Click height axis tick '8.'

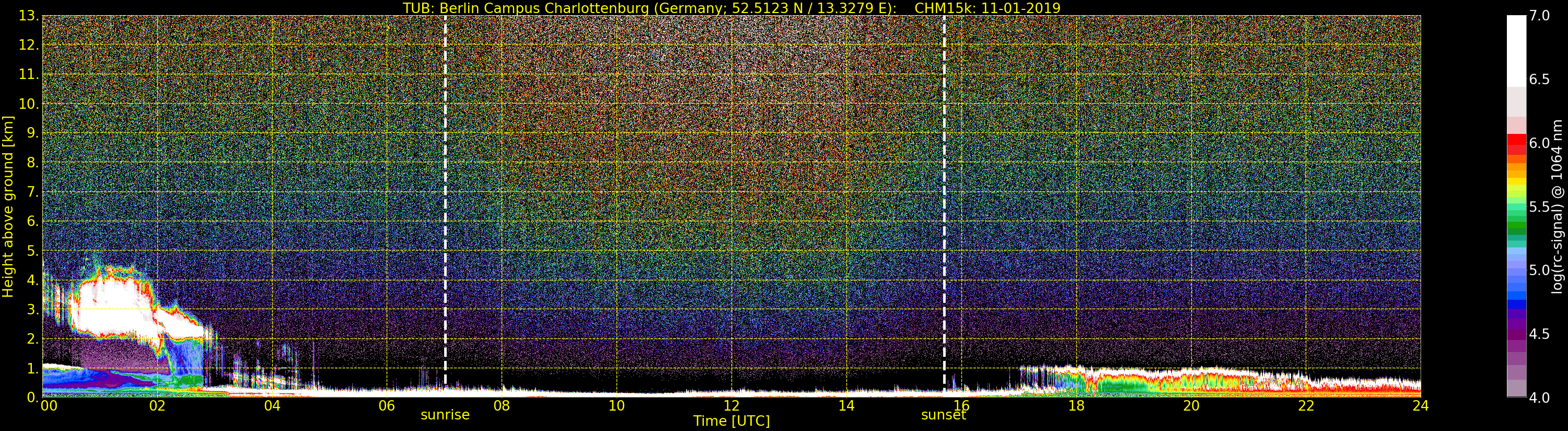point(32,163)
